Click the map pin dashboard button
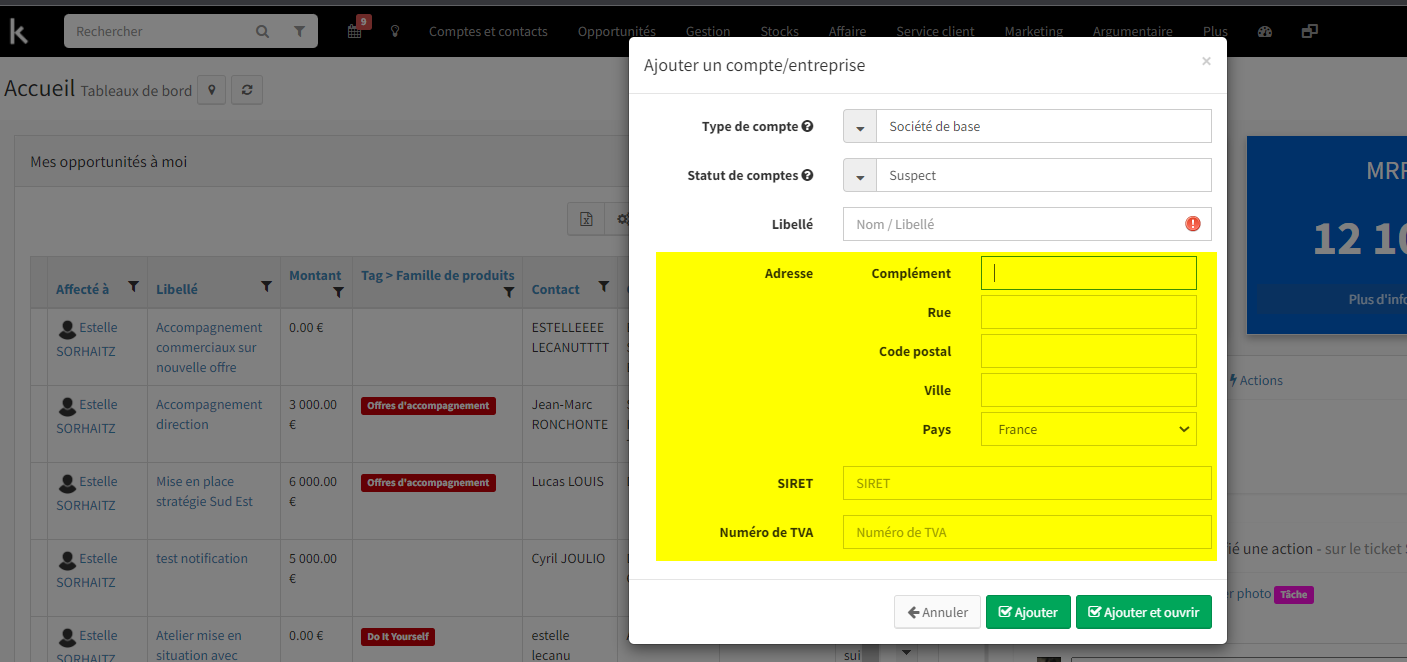 point(211,90)
